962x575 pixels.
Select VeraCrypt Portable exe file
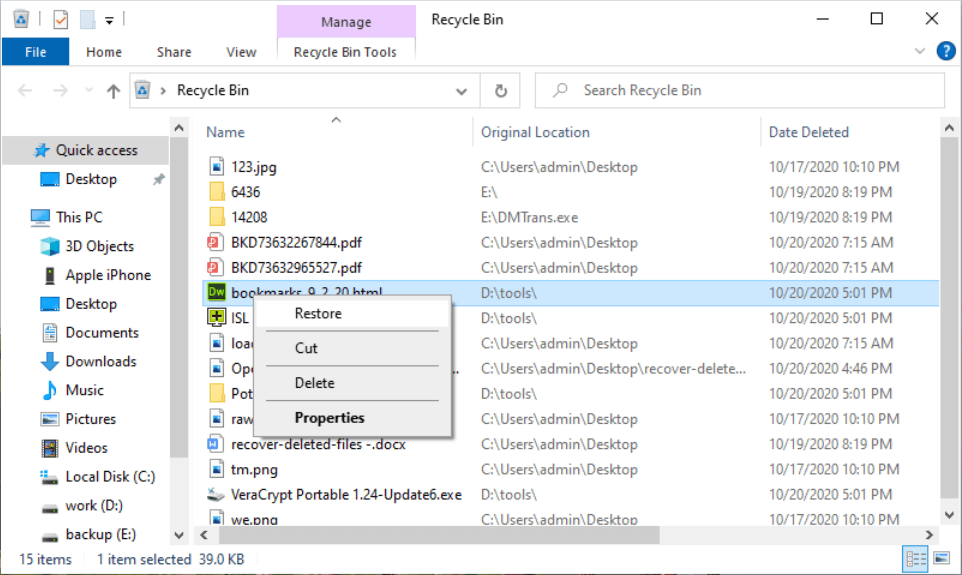click(x=346, y=494)
